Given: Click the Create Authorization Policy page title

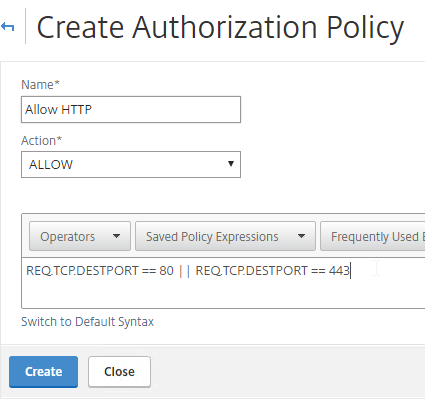Looking at the screenshot, I should [x=220, y=27].
